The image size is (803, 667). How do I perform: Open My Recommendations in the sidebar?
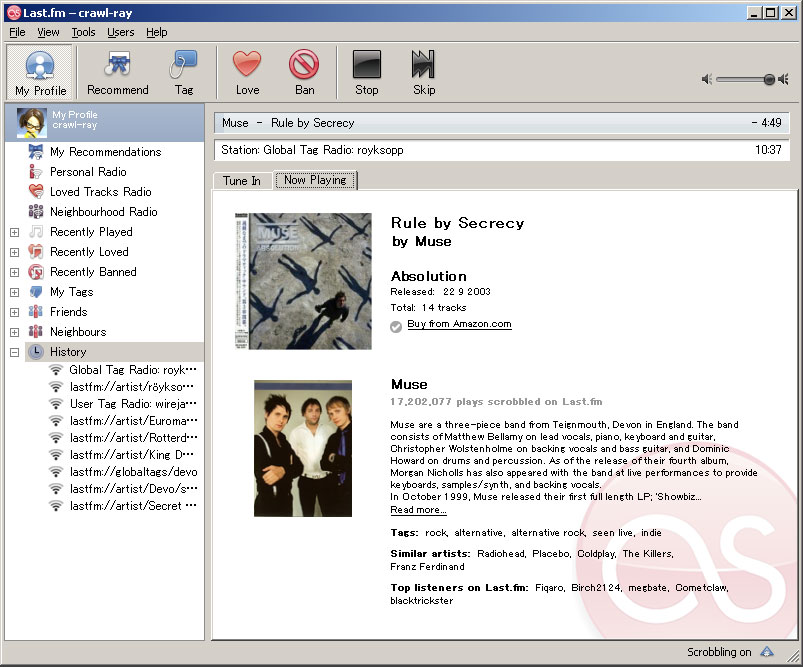[105, 152]
